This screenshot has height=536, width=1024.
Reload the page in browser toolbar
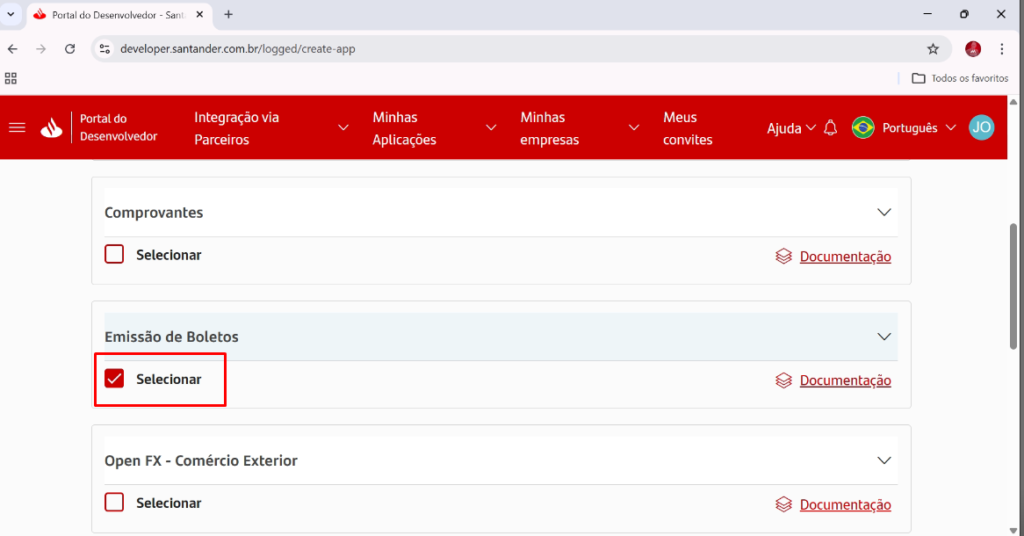click(x=70, y=49)
